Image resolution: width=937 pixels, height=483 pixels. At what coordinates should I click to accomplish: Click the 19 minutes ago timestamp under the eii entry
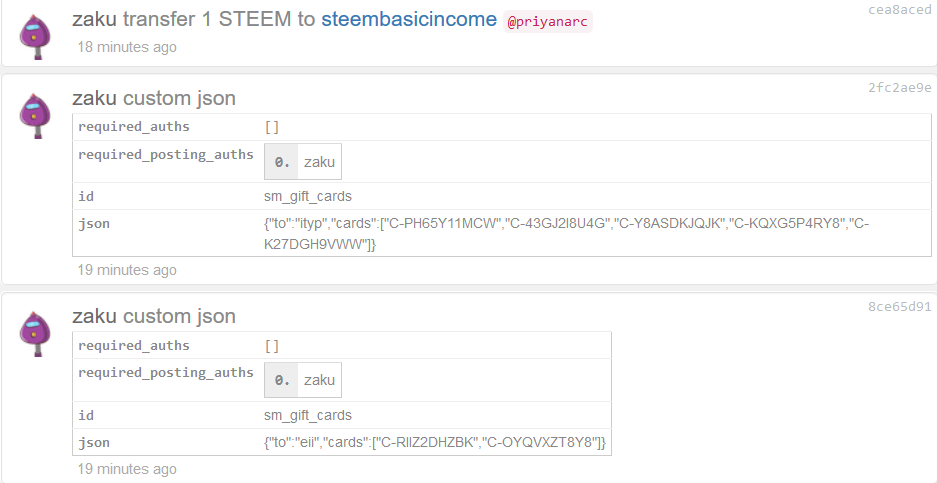click(127, 469)
